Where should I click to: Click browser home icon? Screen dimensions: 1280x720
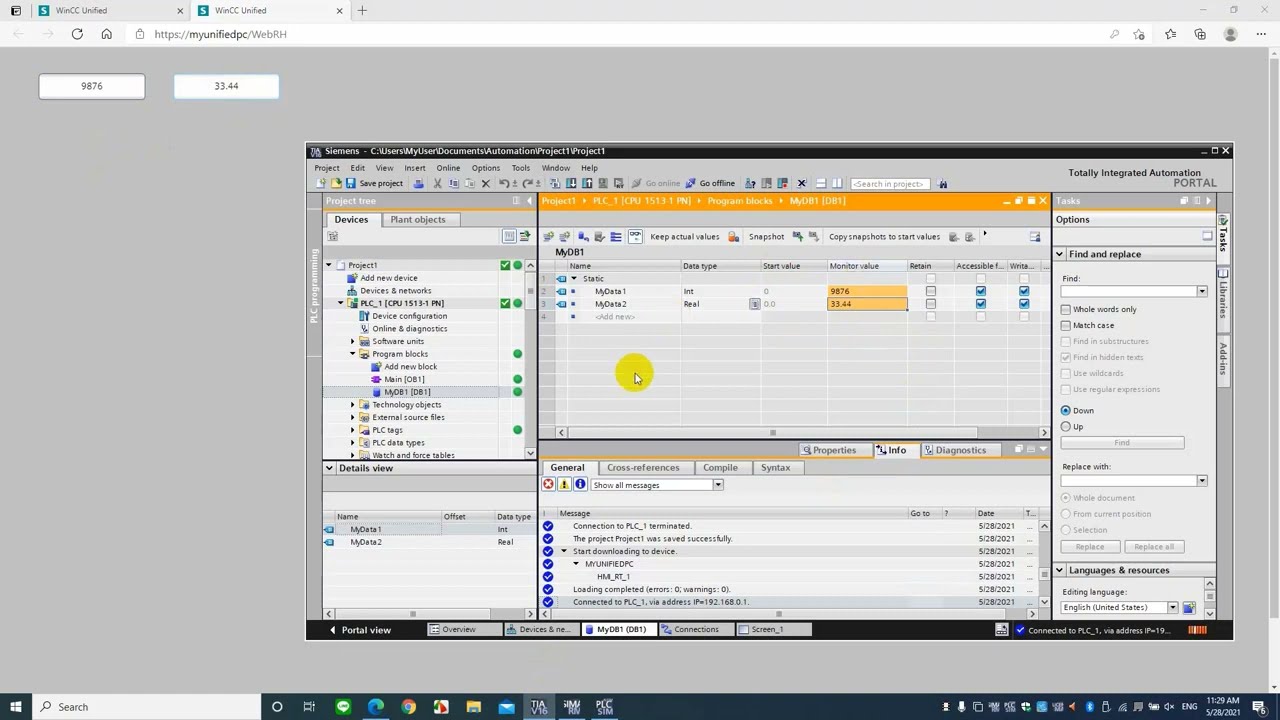(106, 34)
